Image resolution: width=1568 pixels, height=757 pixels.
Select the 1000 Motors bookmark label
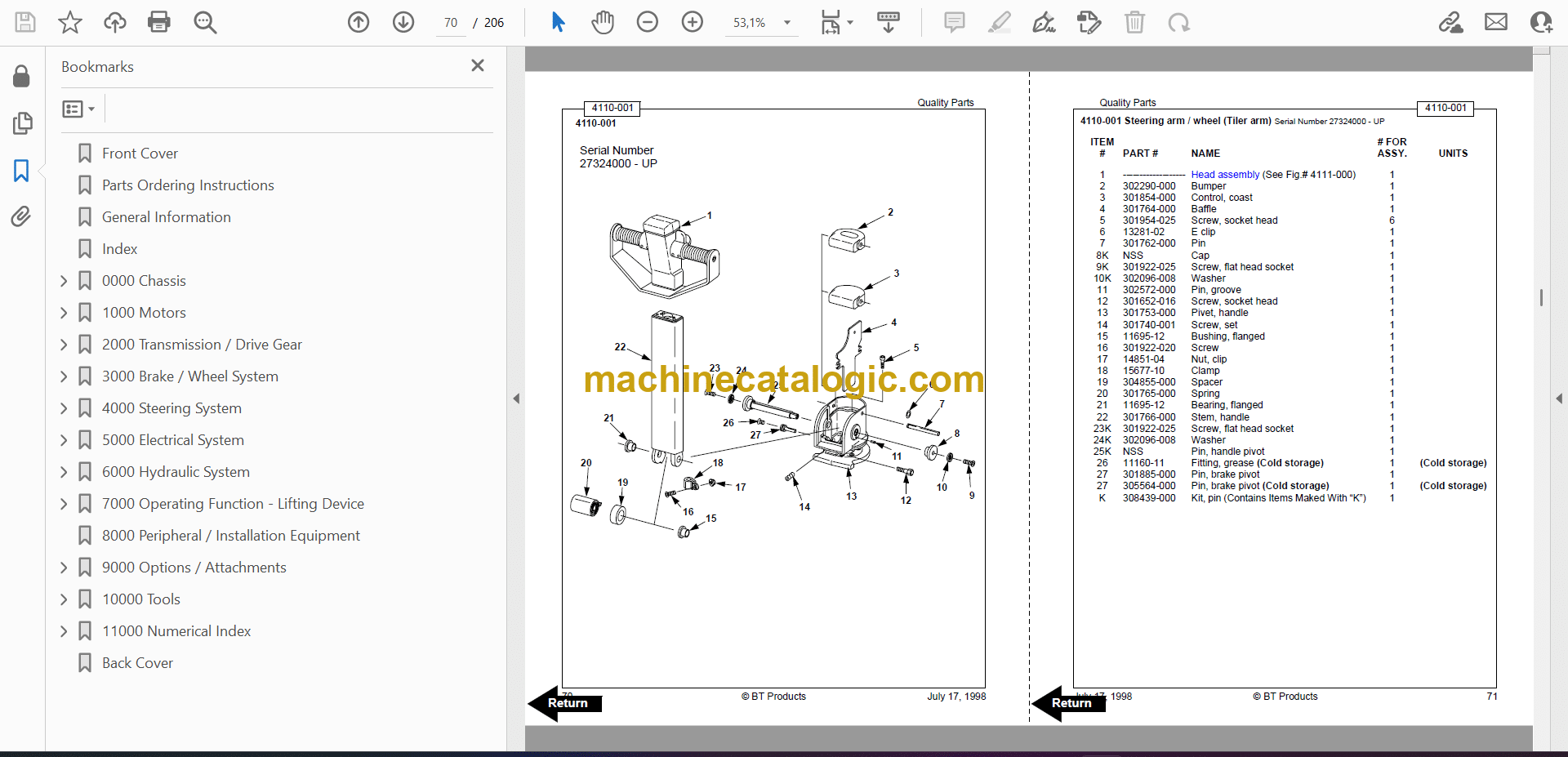144,313
